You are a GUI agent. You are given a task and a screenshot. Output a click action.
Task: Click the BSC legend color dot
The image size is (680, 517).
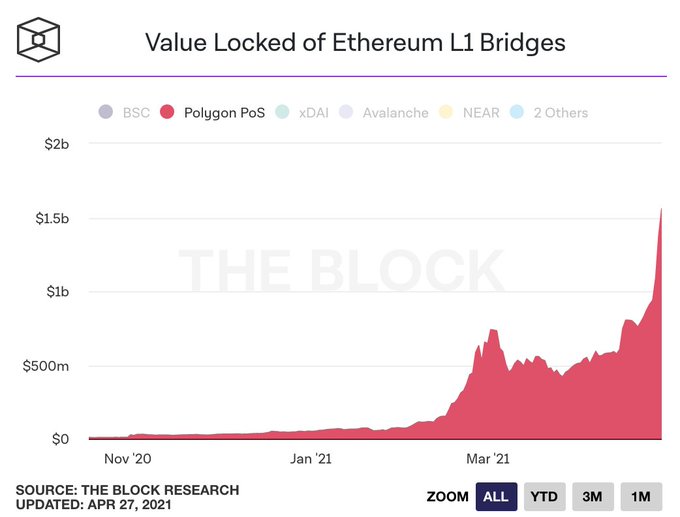pos(106,112)
